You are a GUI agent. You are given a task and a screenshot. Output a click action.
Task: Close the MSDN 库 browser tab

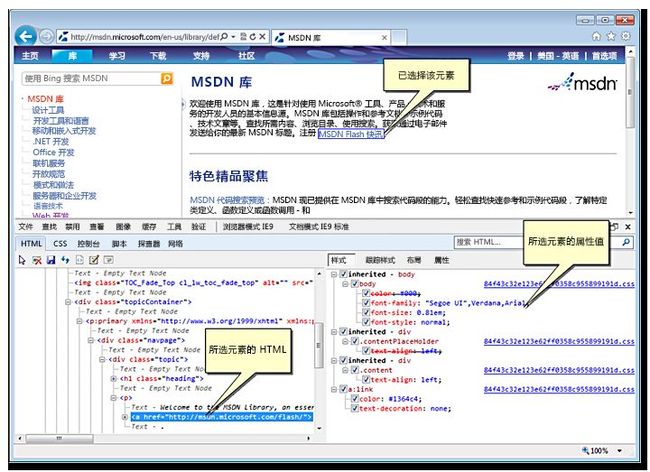point(384,38)
